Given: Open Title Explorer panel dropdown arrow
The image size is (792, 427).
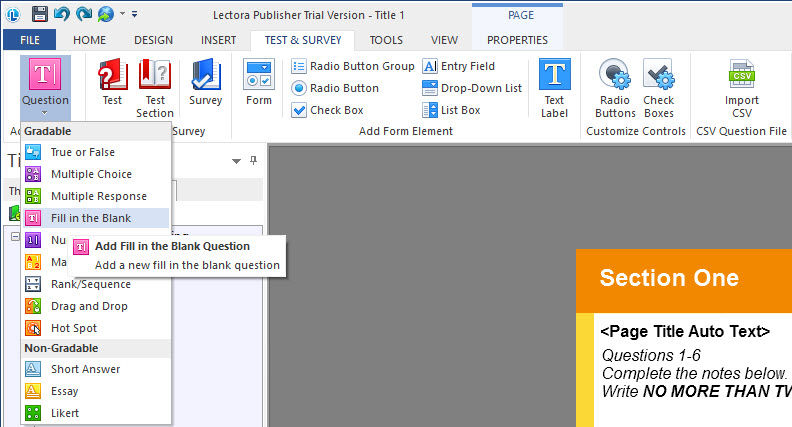Looking at the screenshot, I should point(236,161).
